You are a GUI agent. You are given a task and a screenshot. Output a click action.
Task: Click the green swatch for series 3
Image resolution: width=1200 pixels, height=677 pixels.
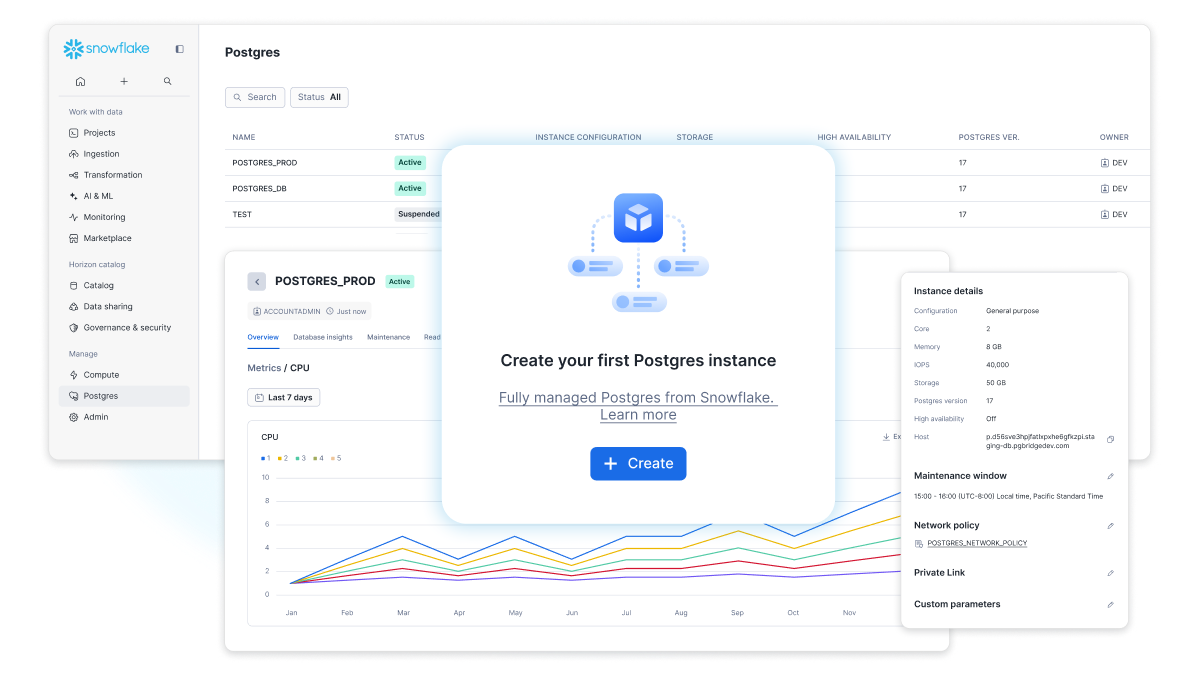[x=297, y=458]
